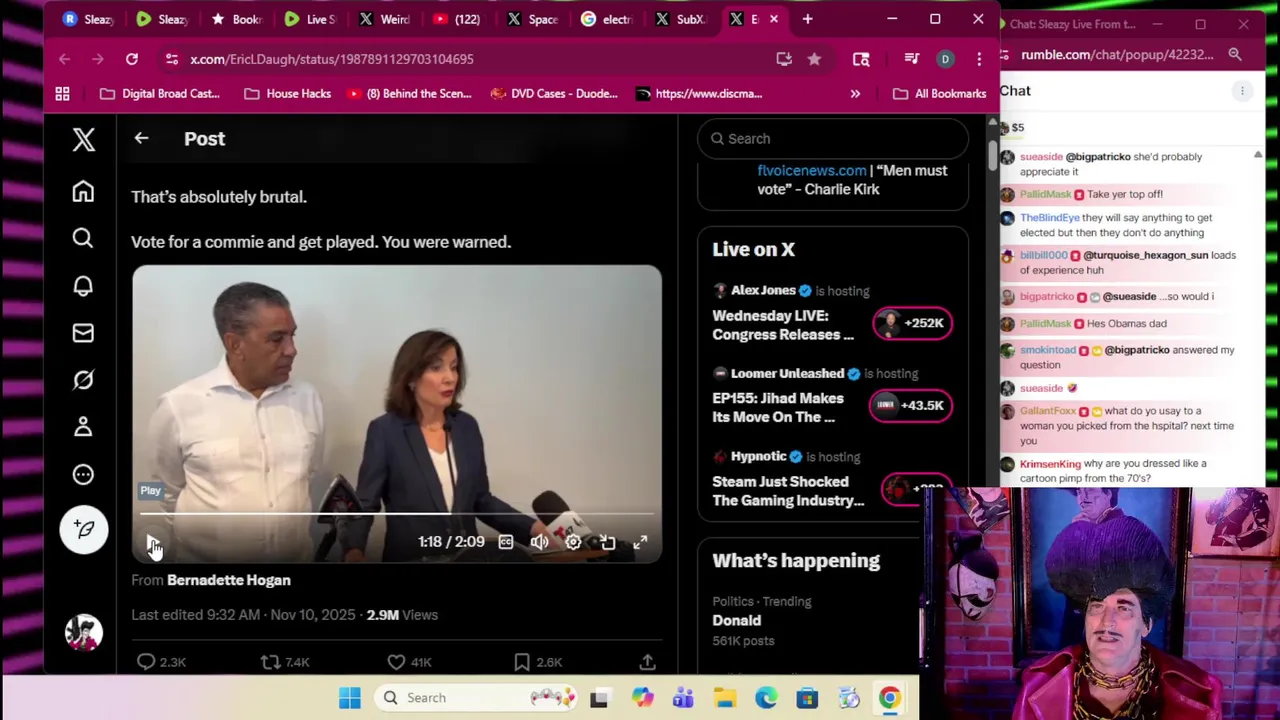Install app icon in address bar
The image size is (1280, 720).
point(784,59)
